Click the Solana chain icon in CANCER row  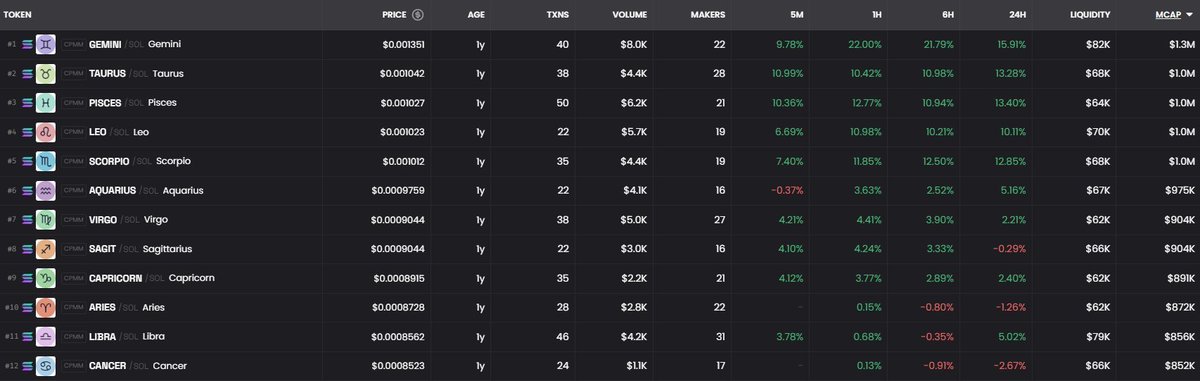27,366
